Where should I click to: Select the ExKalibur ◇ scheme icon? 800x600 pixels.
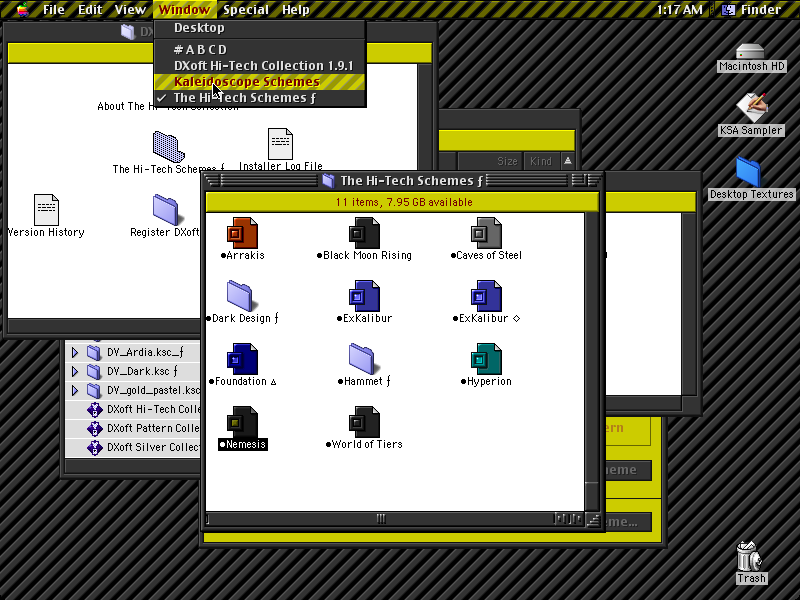point(486,295)
